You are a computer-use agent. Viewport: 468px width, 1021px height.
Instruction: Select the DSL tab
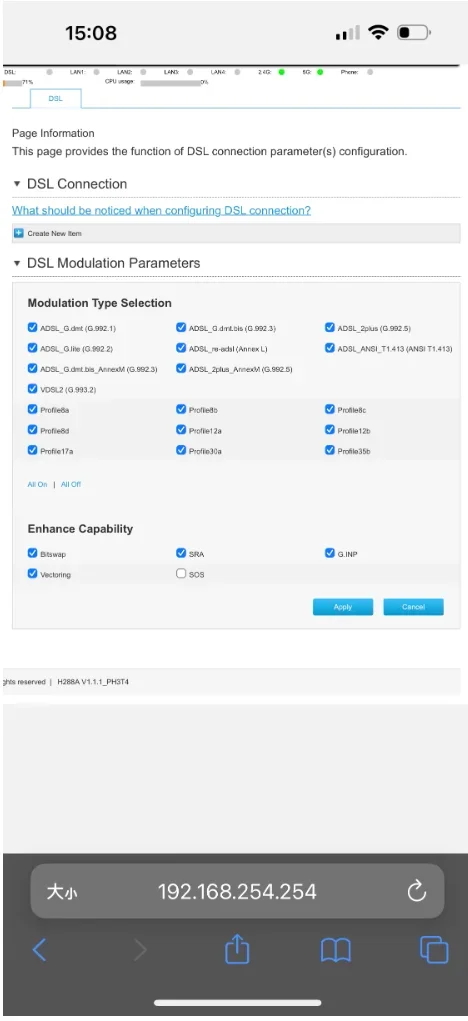tap(55, 98)
